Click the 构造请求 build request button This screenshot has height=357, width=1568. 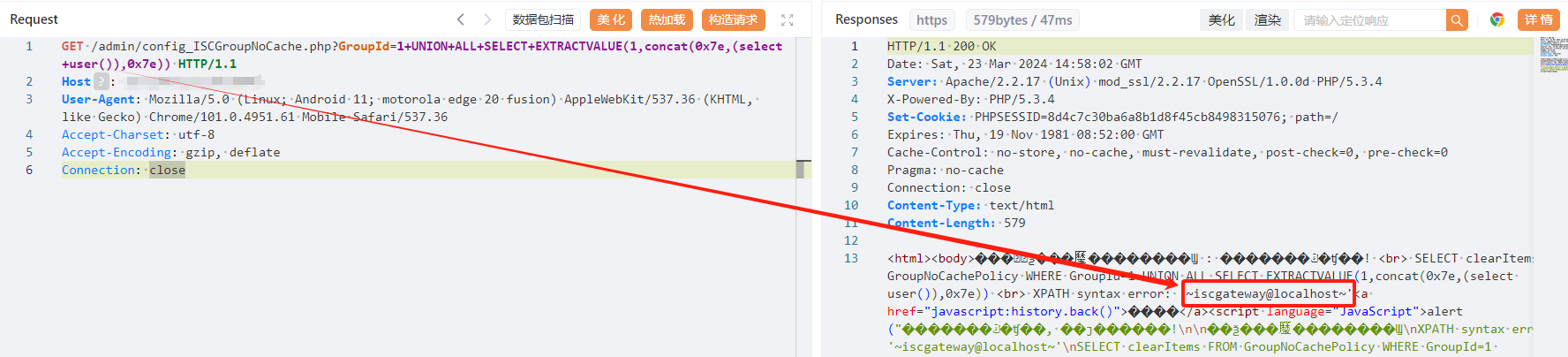[x=734, y=19]
